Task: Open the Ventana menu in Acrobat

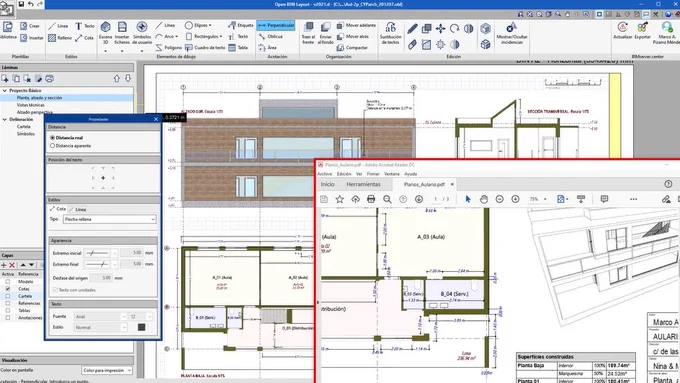Action: (392, 174)
